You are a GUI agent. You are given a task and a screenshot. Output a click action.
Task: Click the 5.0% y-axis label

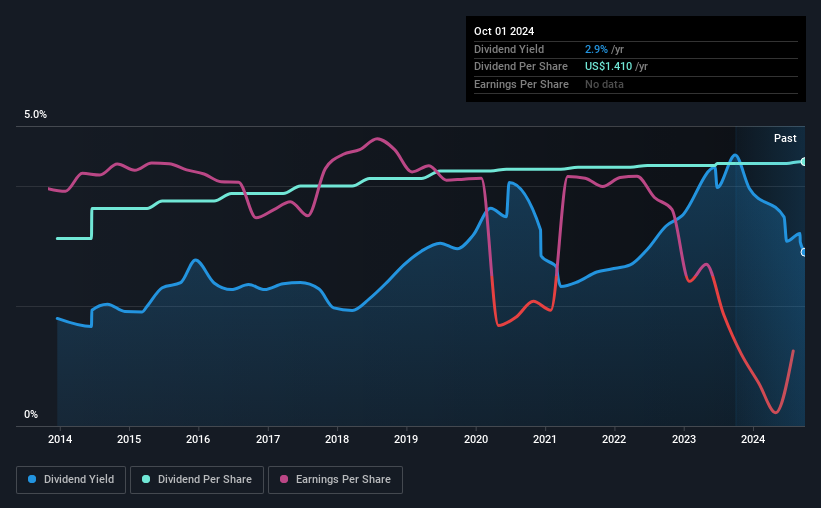coord(35,114)
